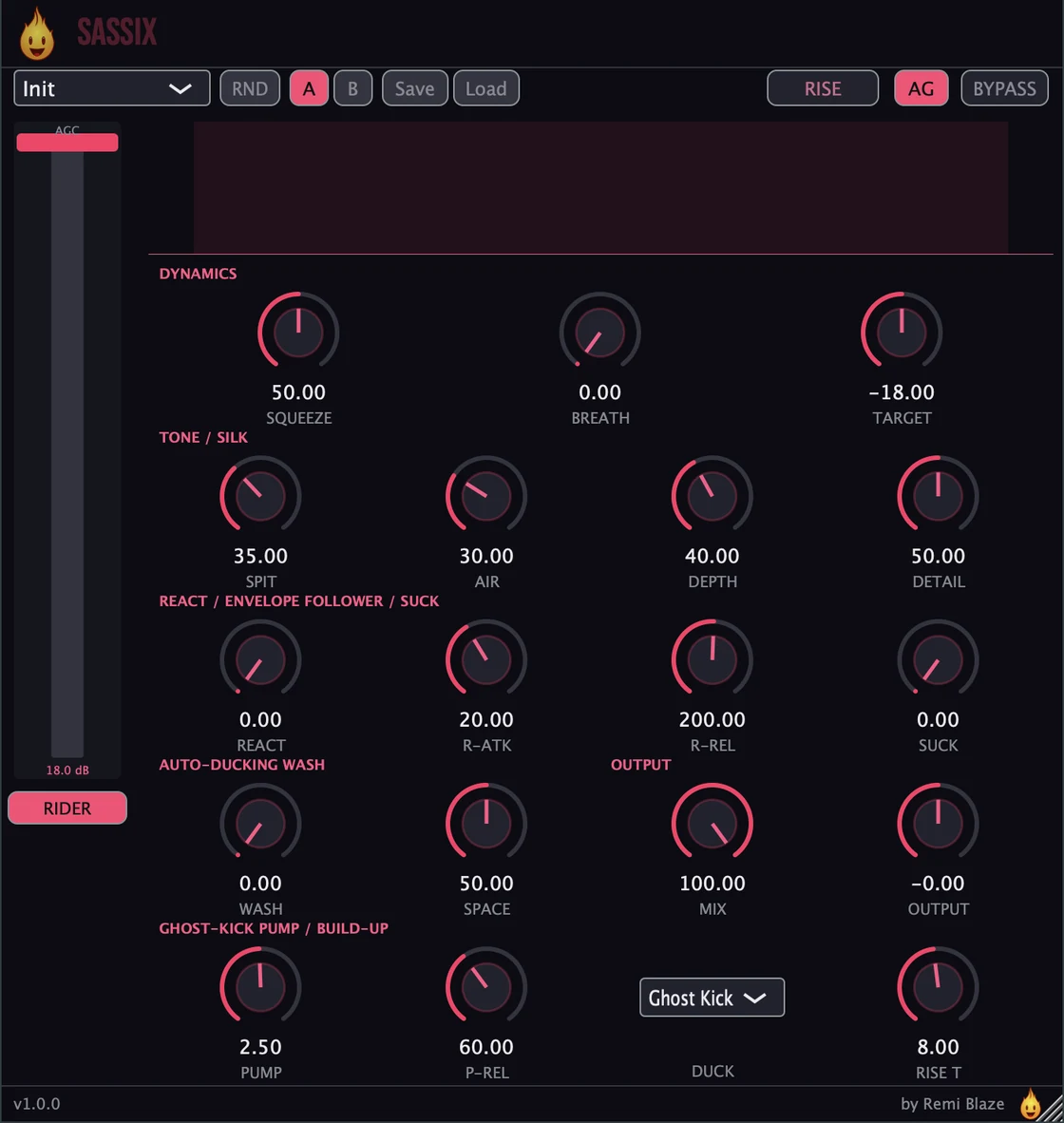The width and height of the screenshot is (1064, 1123).
Task: Click the Load button
Action: pos(486,88)
